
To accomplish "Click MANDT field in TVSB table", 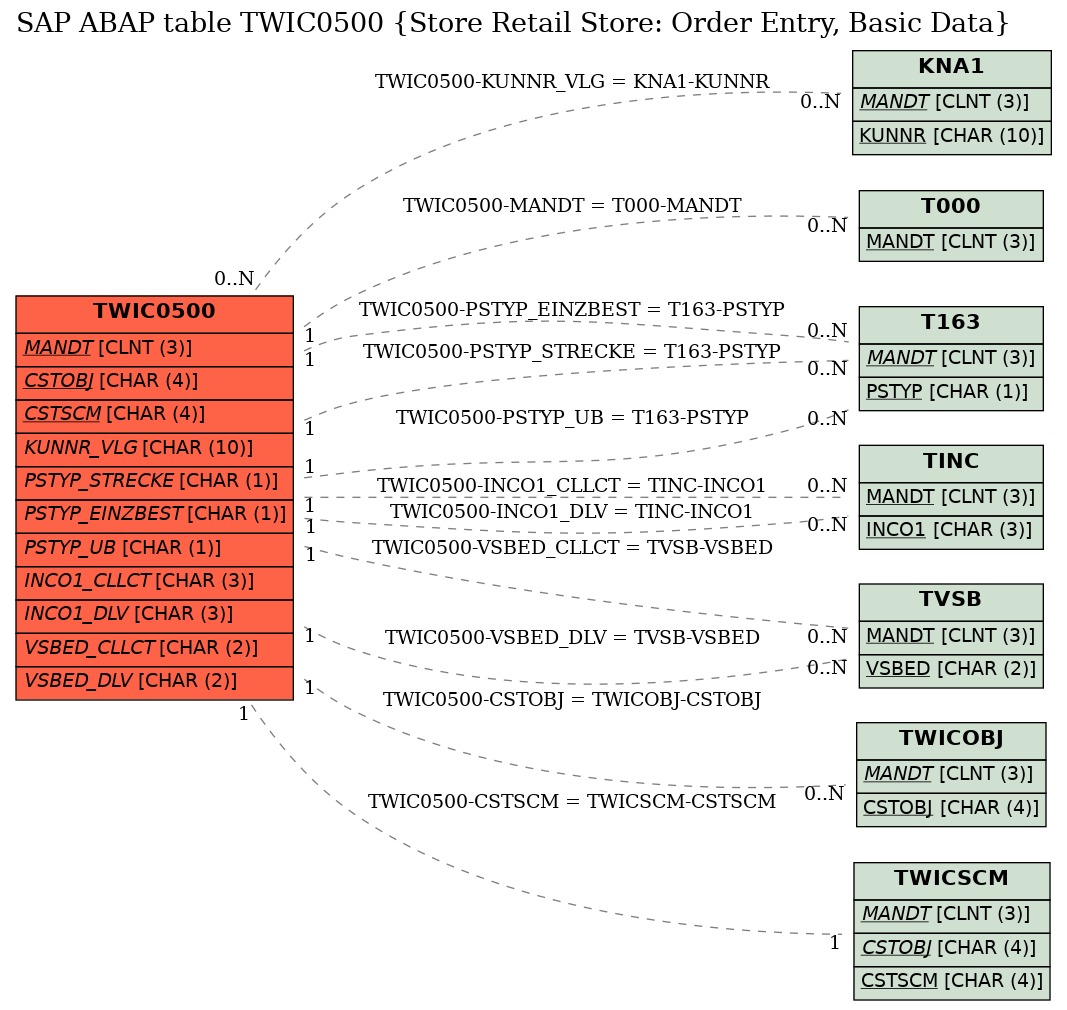I will point(951,636).
